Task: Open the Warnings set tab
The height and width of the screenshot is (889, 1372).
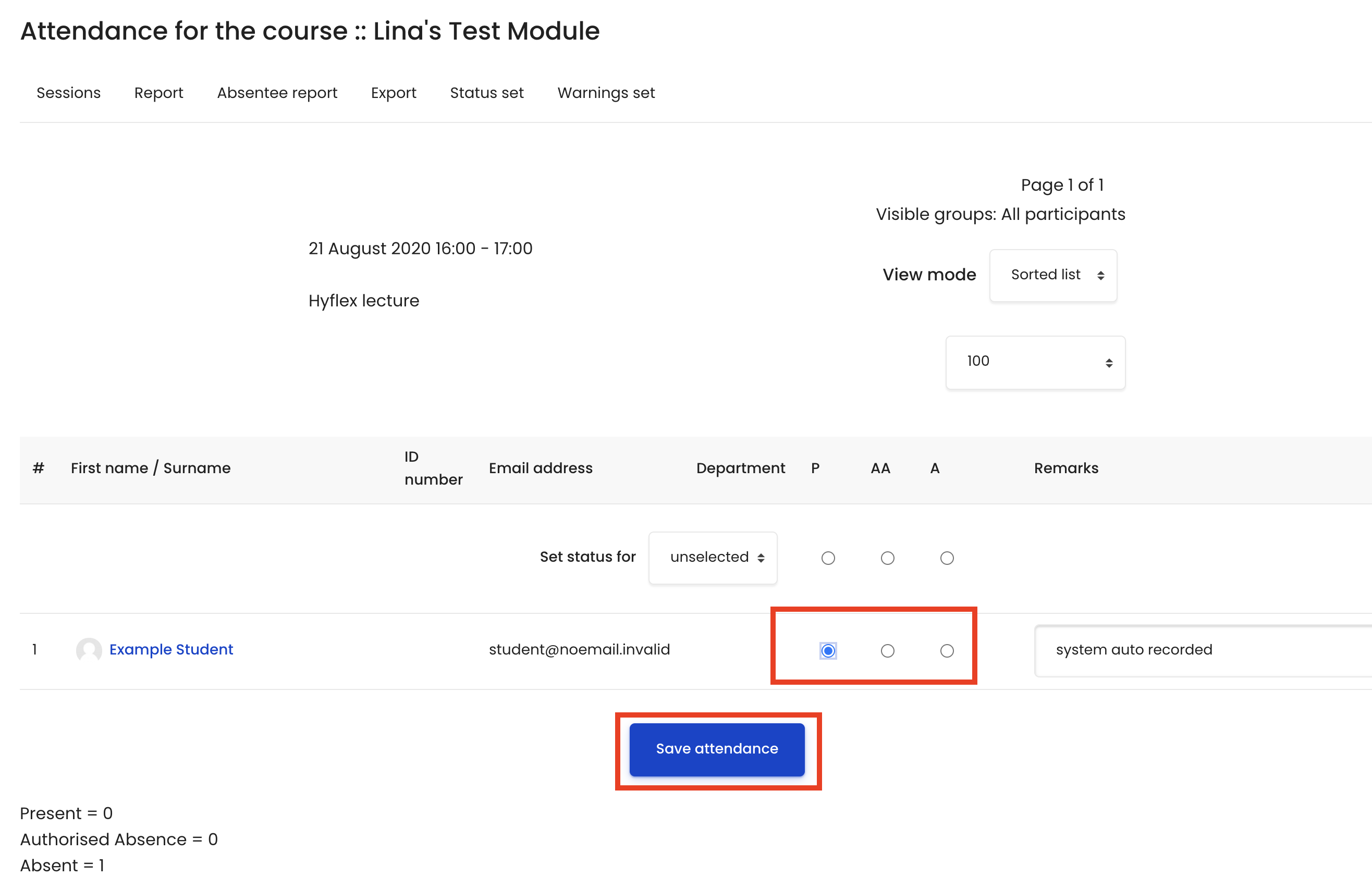Action: (x=606, y=93)
